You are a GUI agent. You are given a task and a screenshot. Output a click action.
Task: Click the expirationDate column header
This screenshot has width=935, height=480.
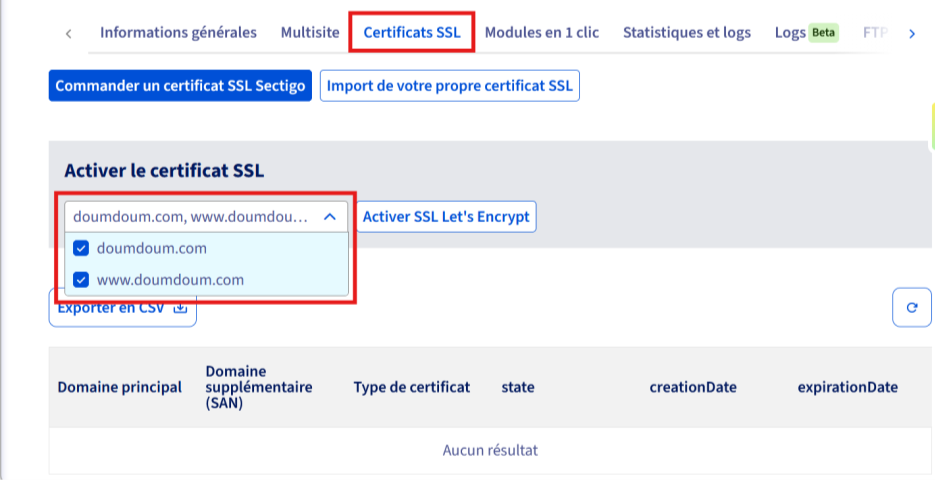(x=847, y=387)
